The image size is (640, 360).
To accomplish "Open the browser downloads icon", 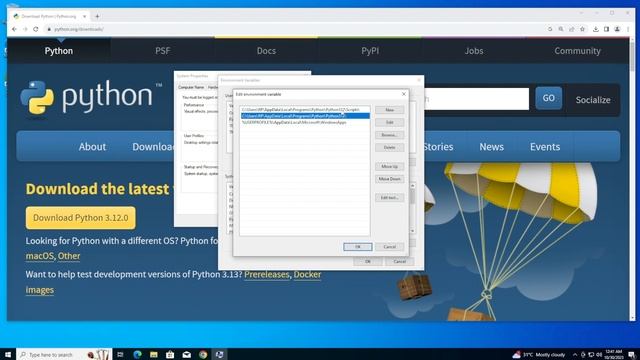I will [596, 29].
